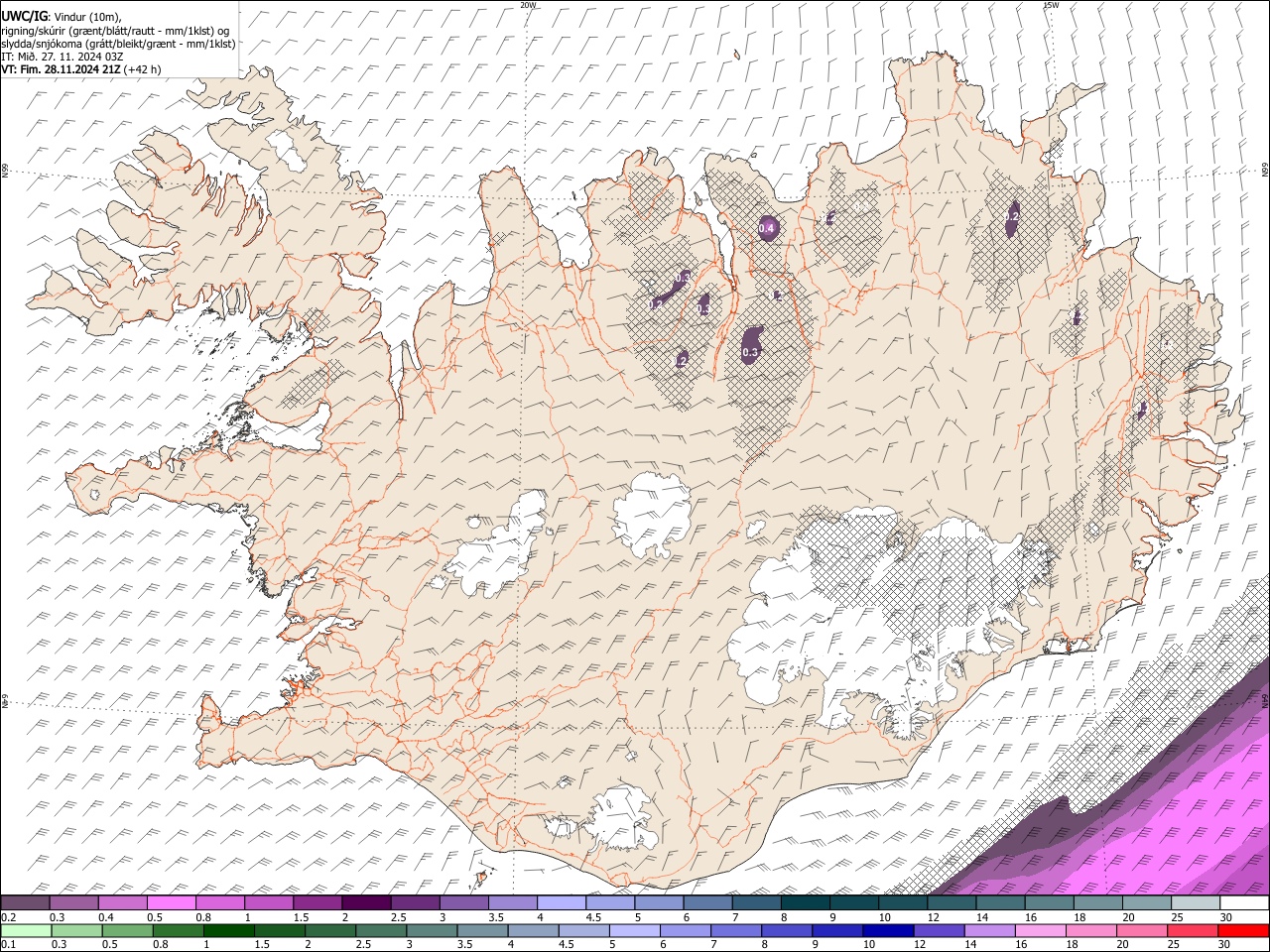Pick the lower legend swatch between 0.3 and 0.5
Screen dimensions: 1270x952
(x=75, y=931)
